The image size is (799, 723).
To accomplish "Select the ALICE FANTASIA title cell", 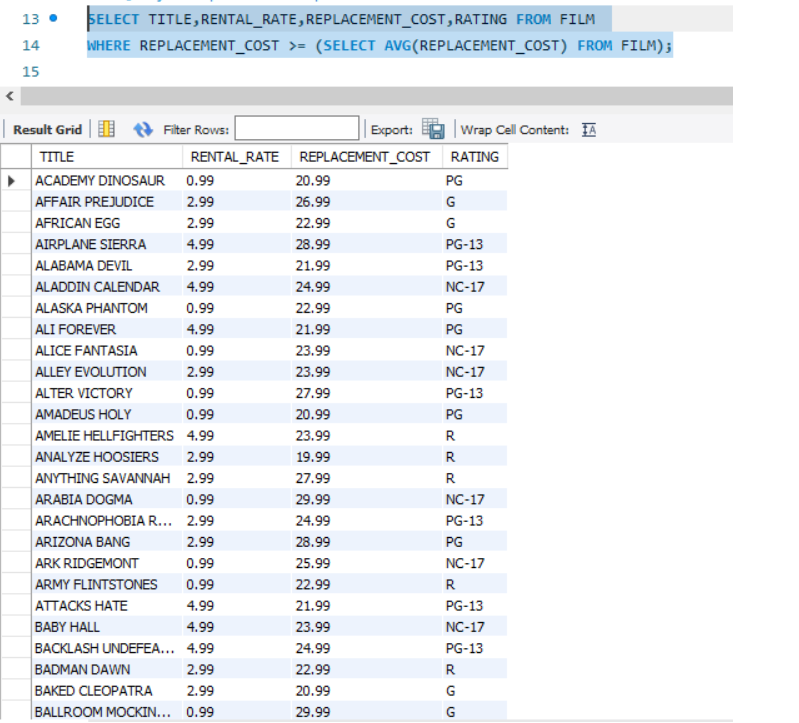I will tap(107, 351).
